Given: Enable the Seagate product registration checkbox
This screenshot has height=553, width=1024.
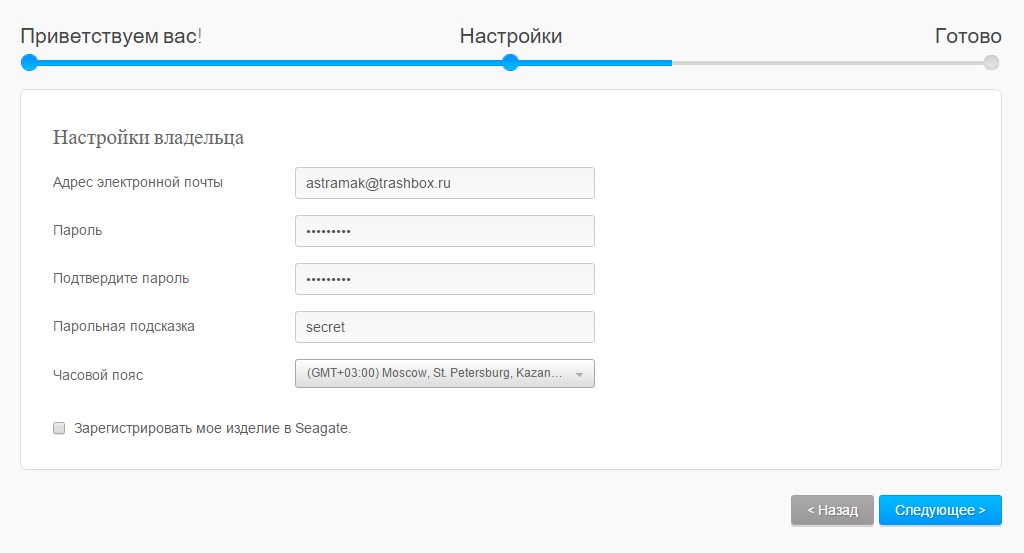Looking at the screenshot, I should pos(59,428).
